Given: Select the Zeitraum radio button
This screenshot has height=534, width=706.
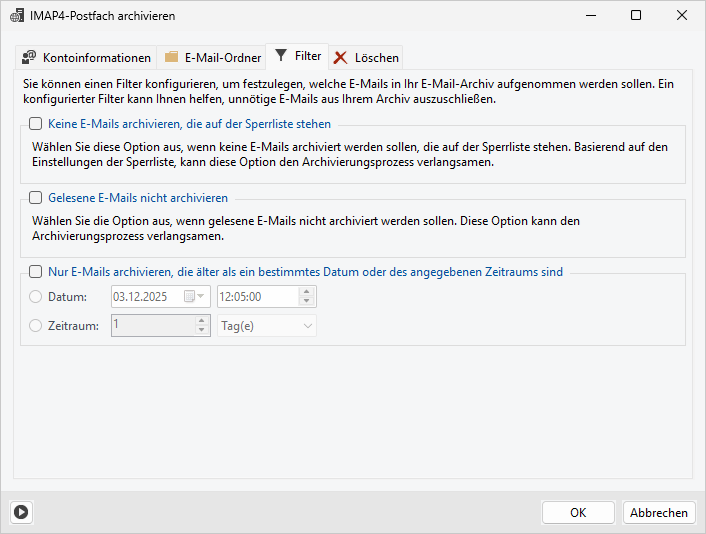Looking at the screenshot, I should point(37,325).
